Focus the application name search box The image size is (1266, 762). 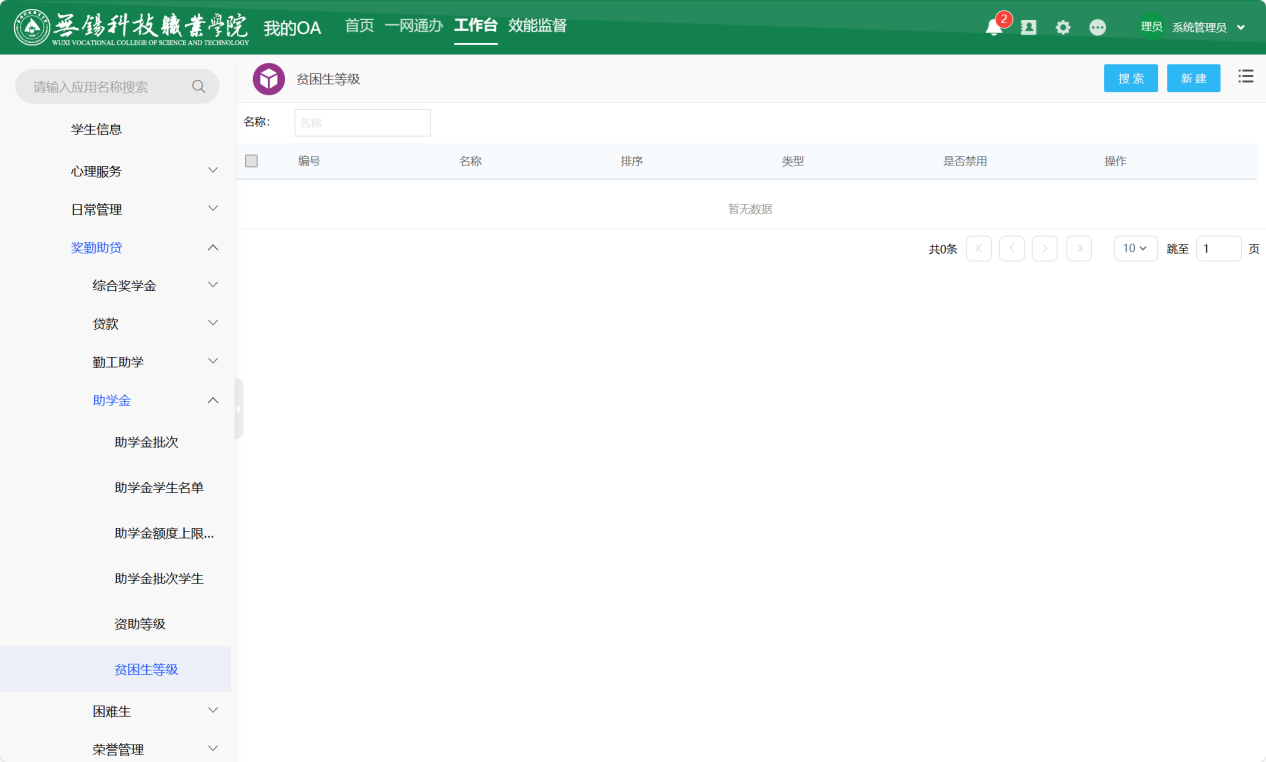(x=117, y=87)
